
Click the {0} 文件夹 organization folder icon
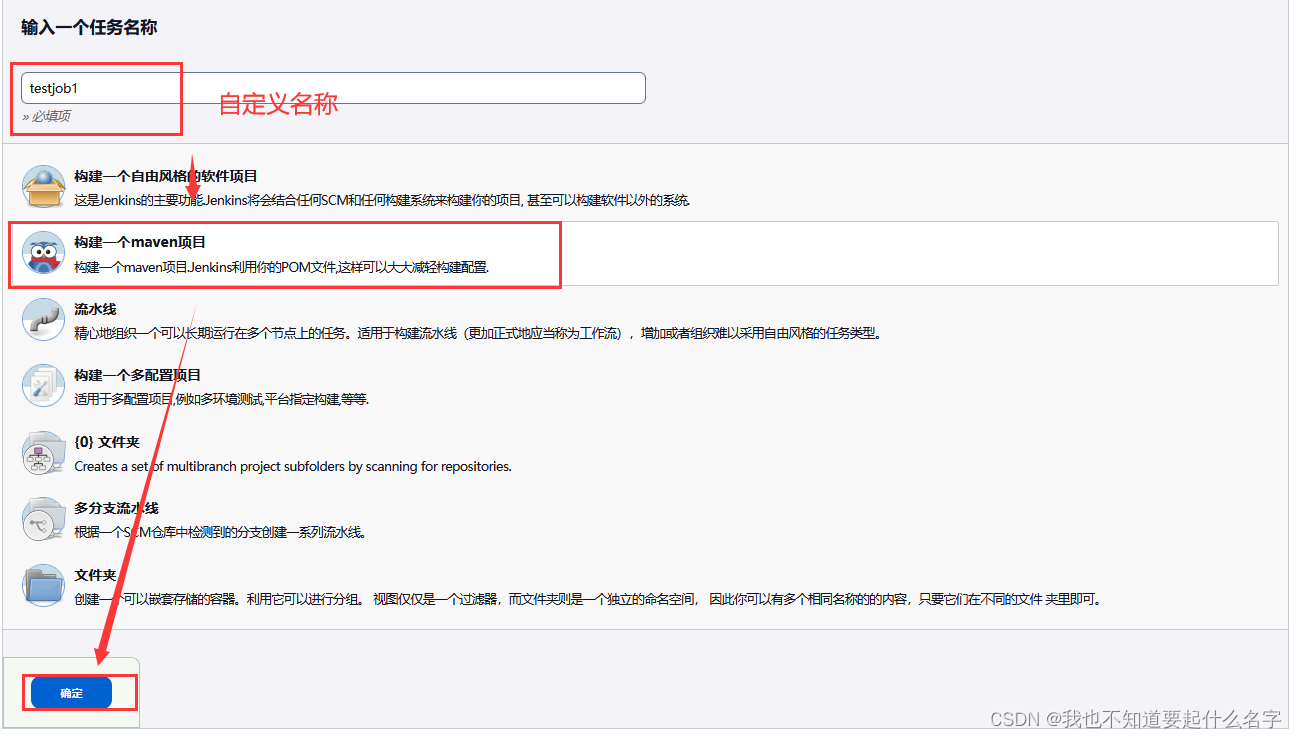click(x=44, y=453)
